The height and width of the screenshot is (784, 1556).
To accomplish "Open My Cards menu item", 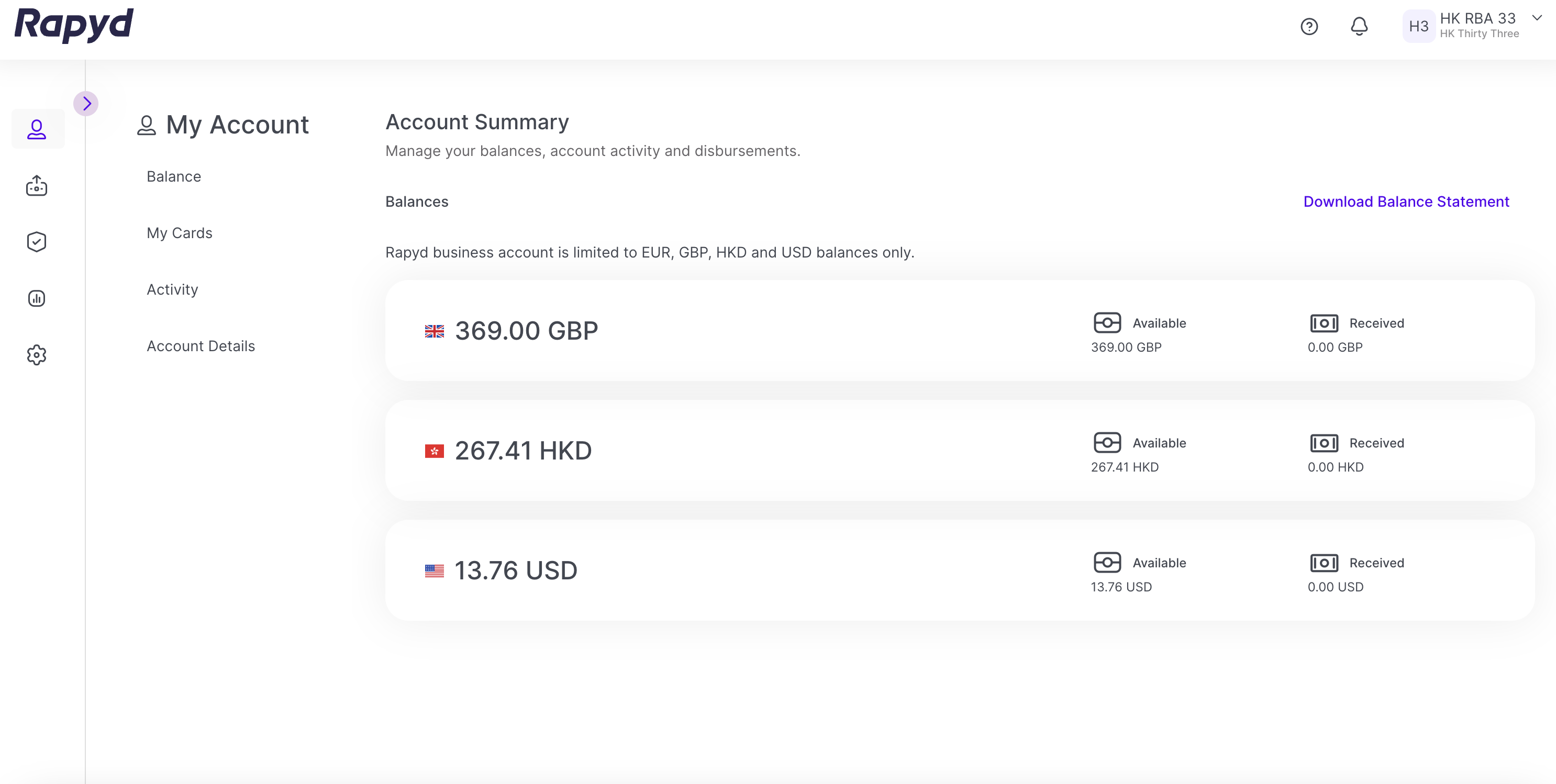I will (x=180, y=233).
